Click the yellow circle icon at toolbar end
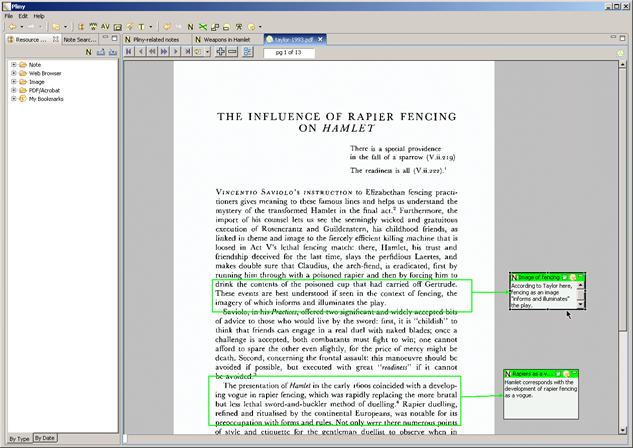Viewport: 633px width, 448px height. 252,27
